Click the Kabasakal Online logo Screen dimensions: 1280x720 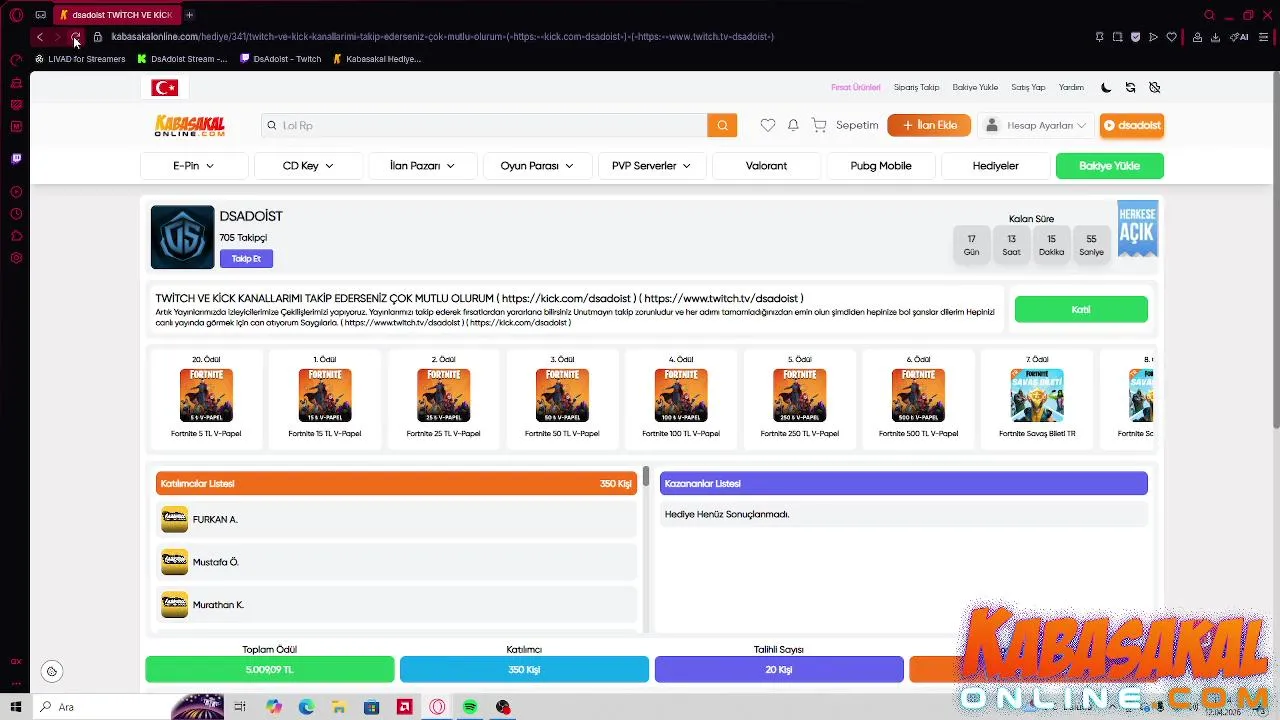(x=190, y=126)
